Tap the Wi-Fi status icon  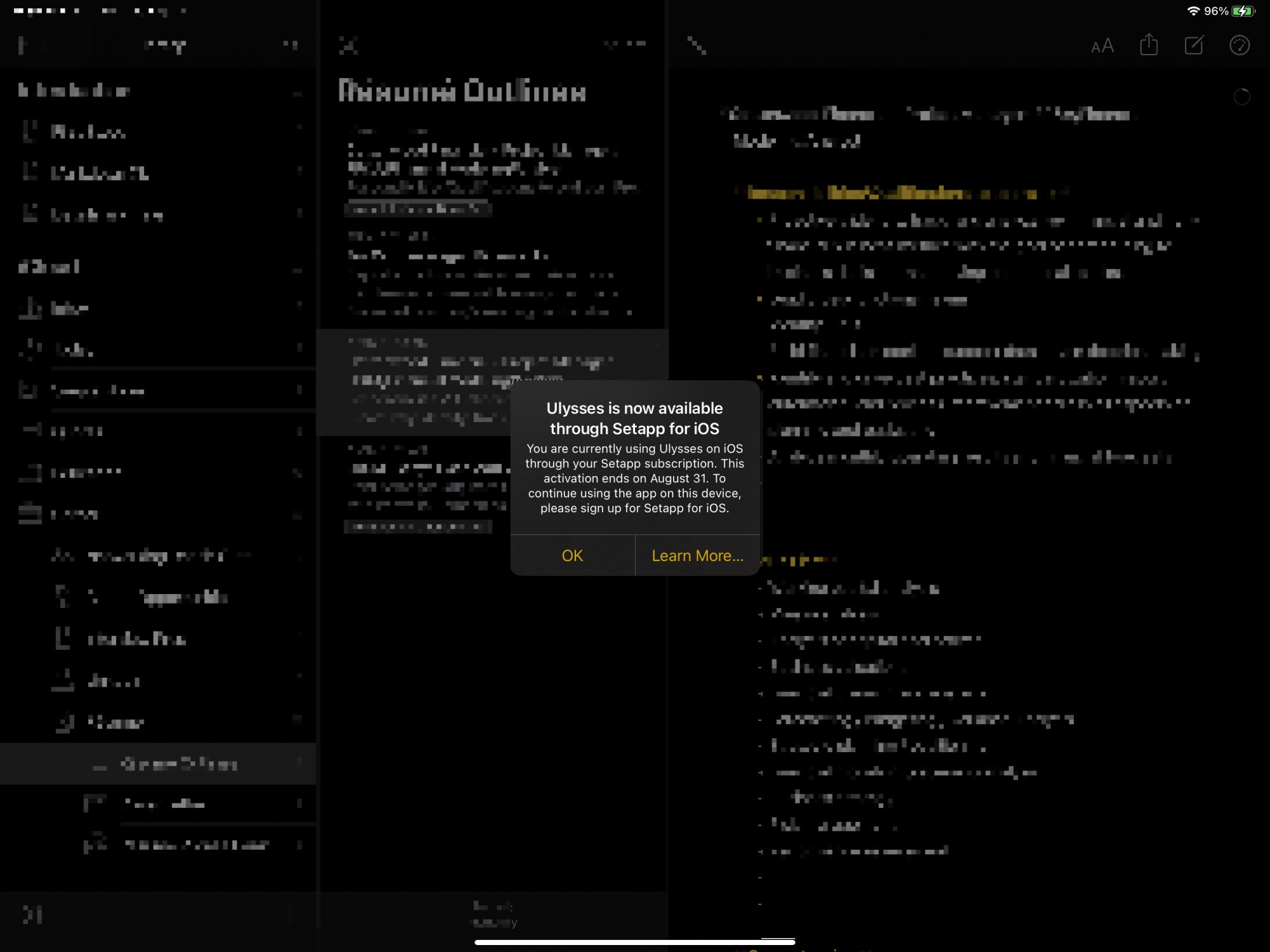(1193, 11)
